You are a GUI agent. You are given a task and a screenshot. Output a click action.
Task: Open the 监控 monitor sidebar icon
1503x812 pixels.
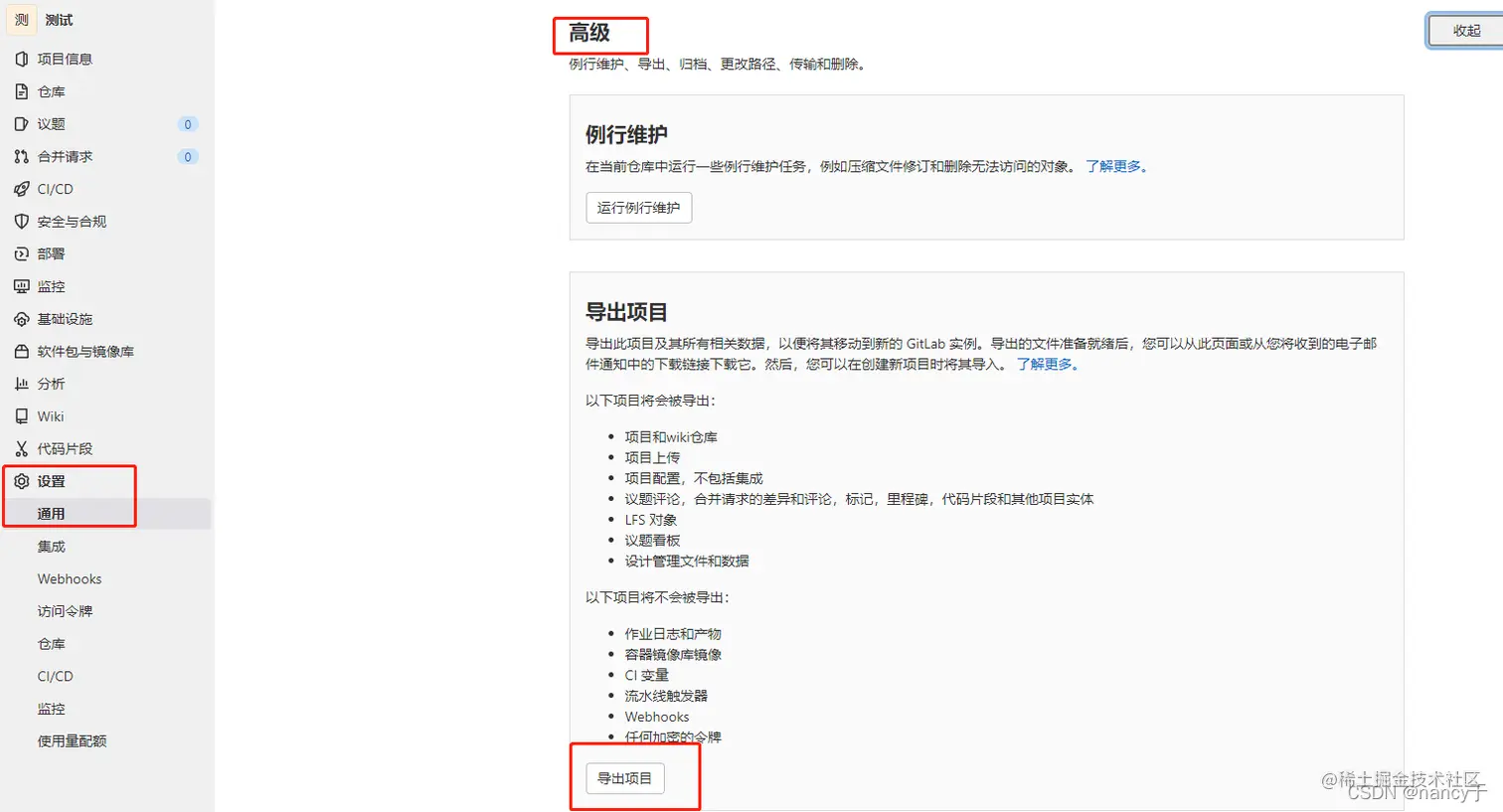(x=23, y=286)
